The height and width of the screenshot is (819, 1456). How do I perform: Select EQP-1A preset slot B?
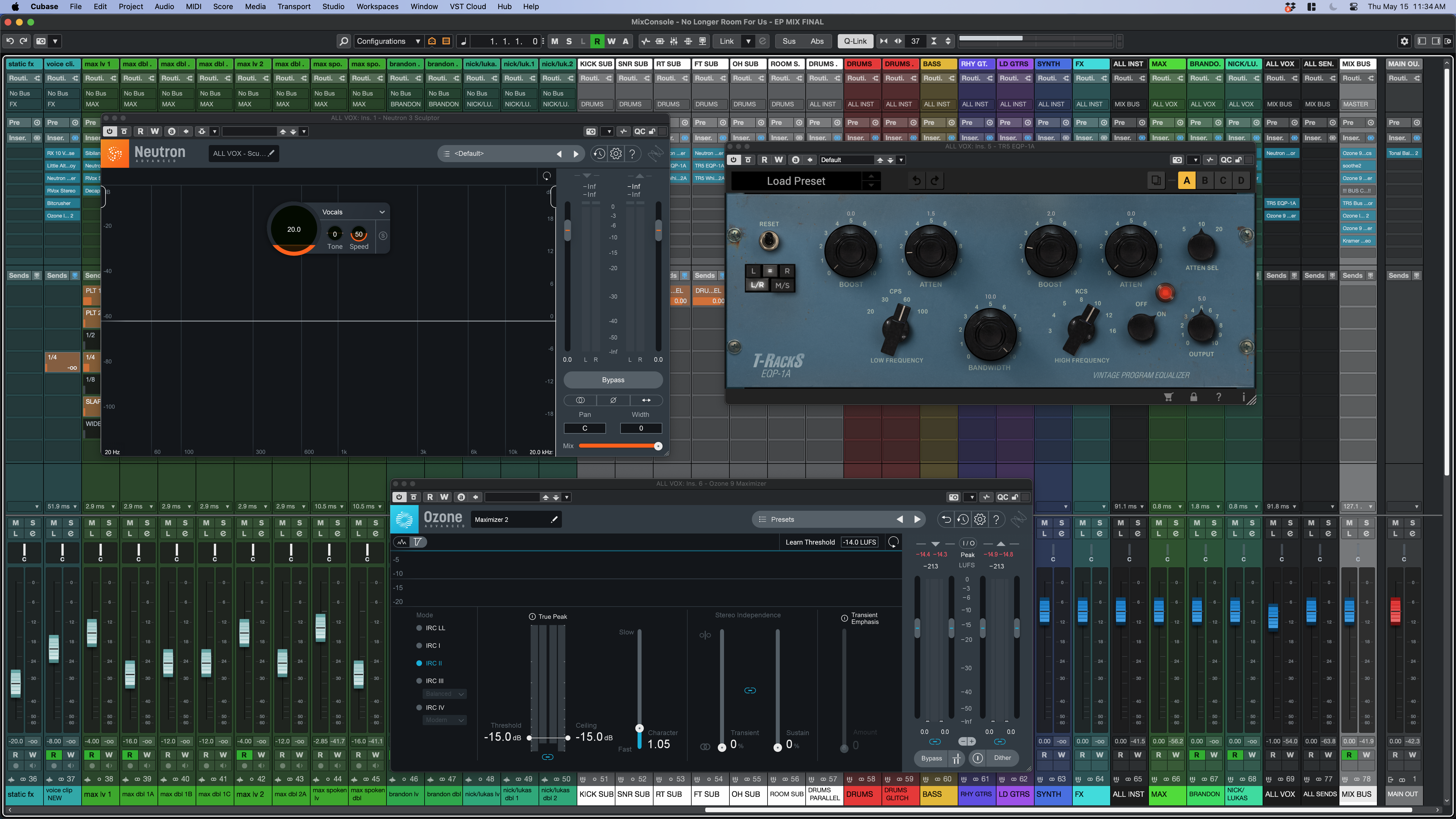tap(1205, 181)
